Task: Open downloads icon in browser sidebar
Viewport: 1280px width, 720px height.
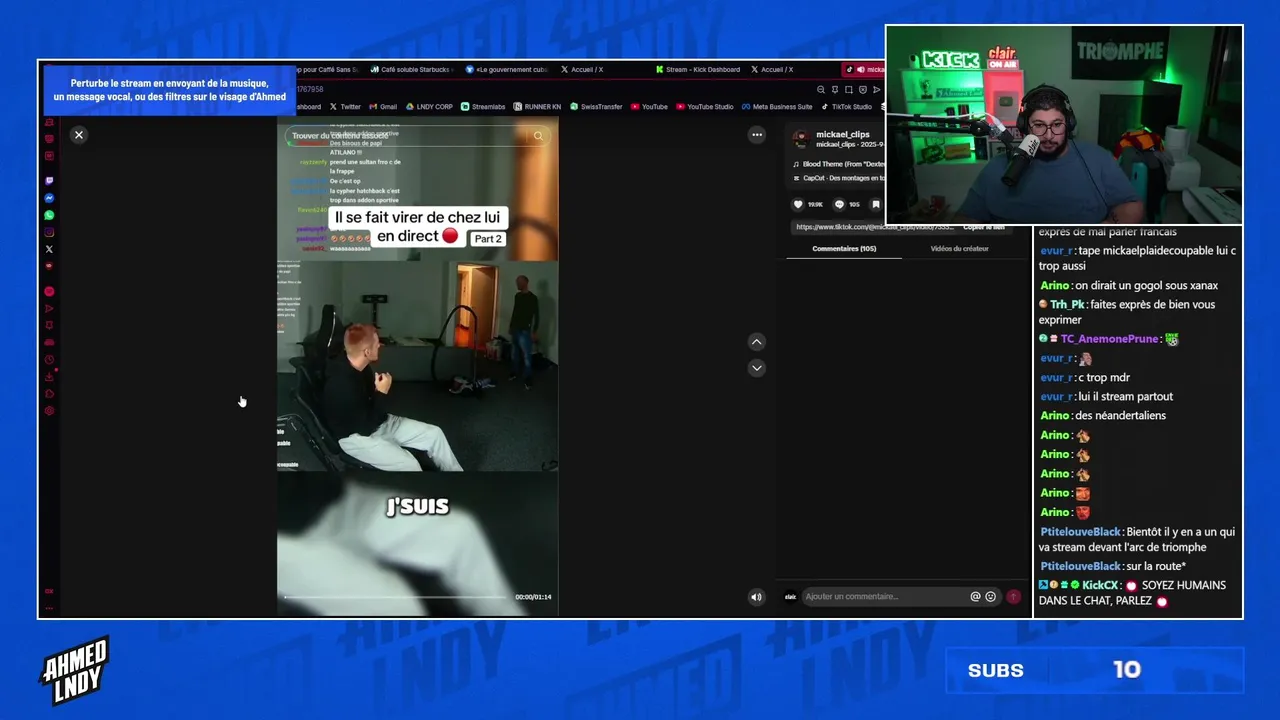Action: point(49,377)
